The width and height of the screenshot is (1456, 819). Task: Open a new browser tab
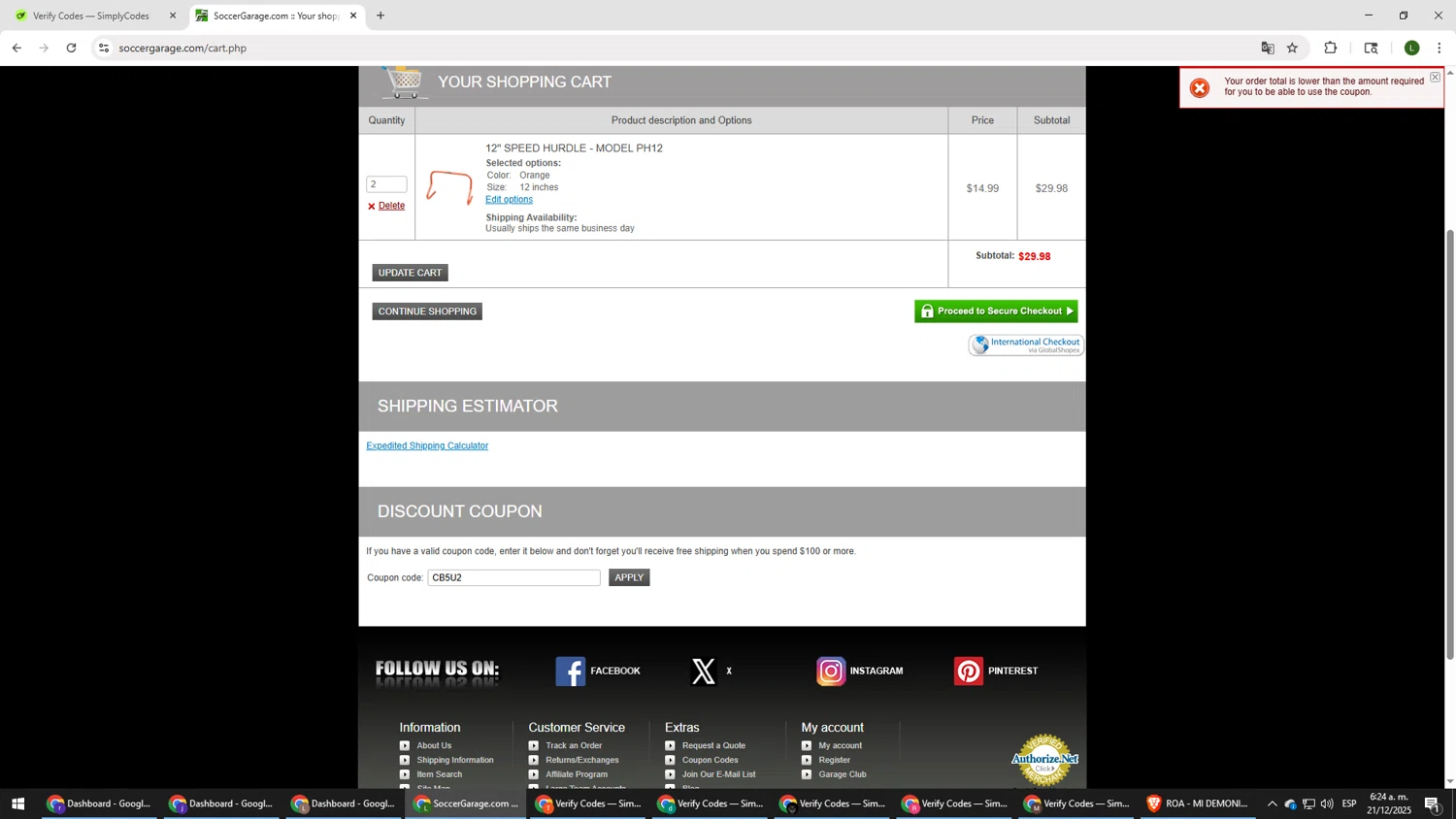(381, 16)
